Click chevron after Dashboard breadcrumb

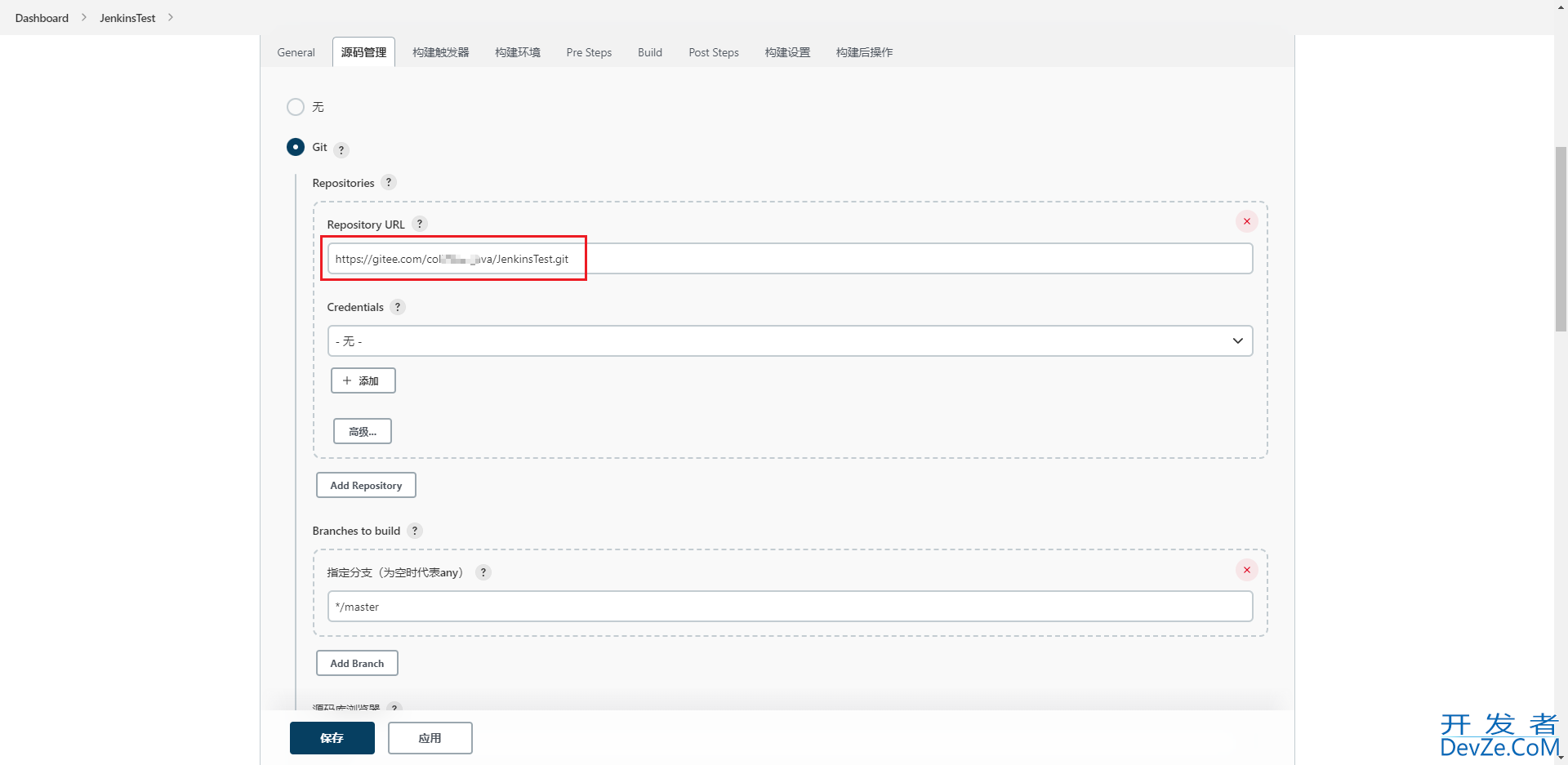(84, 17)
